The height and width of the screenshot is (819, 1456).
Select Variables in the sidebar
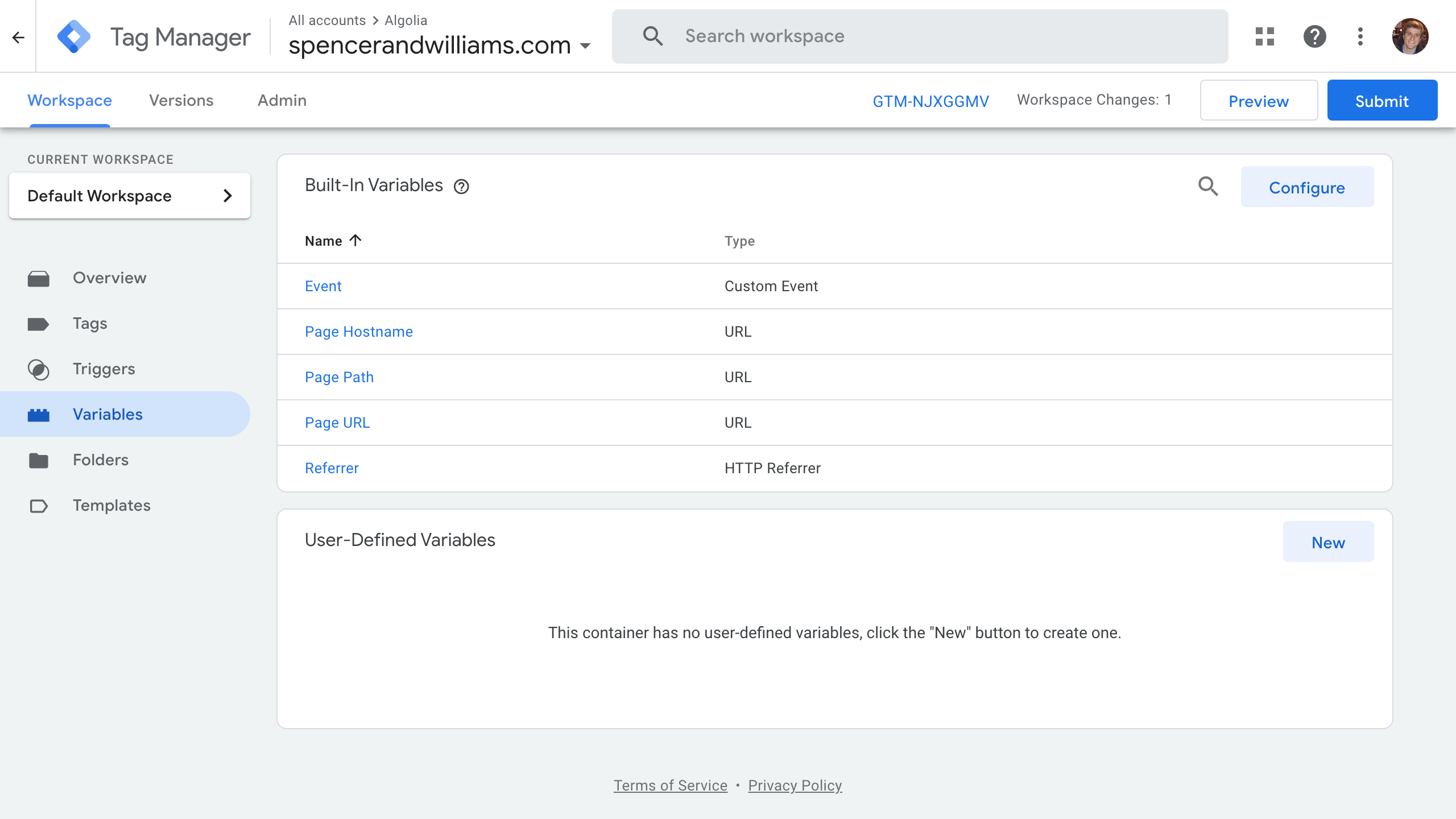pyautogui.click(x=108, y=414)
